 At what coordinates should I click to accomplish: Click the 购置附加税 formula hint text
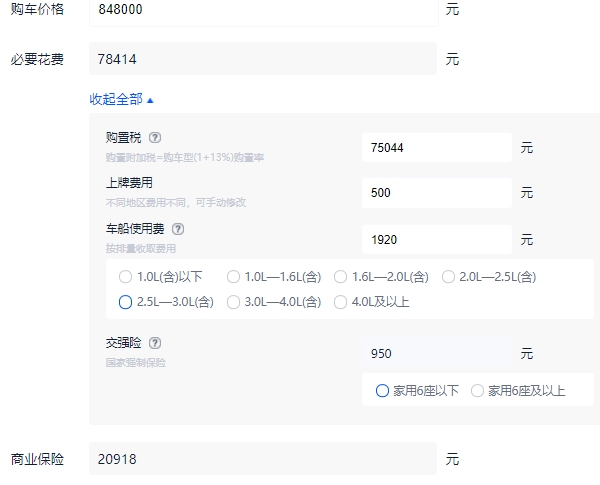coord(185,157)
